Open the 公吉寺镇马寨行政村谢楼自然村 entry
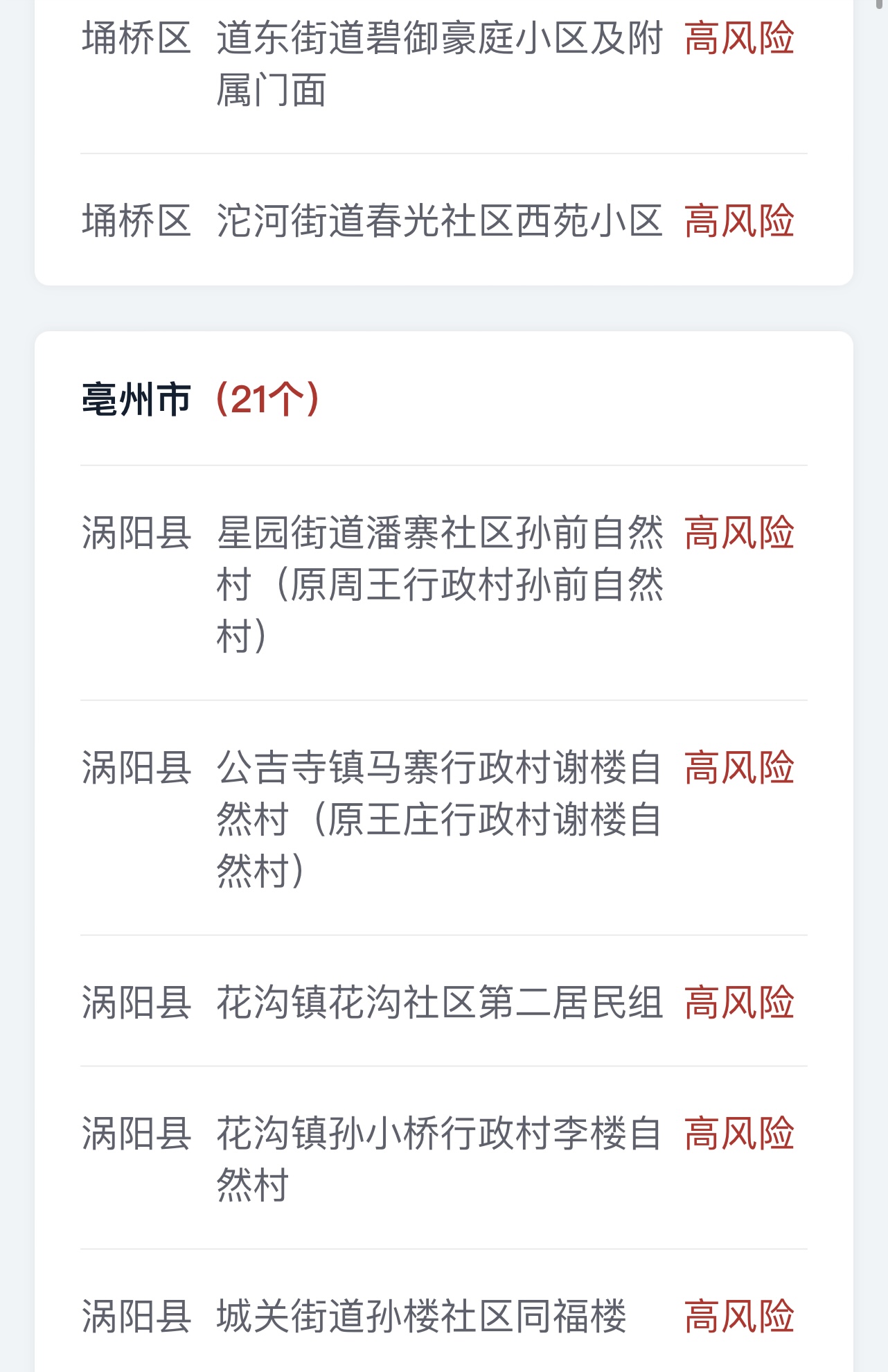This screenshot has height=1372, width=888. point(440,819)
